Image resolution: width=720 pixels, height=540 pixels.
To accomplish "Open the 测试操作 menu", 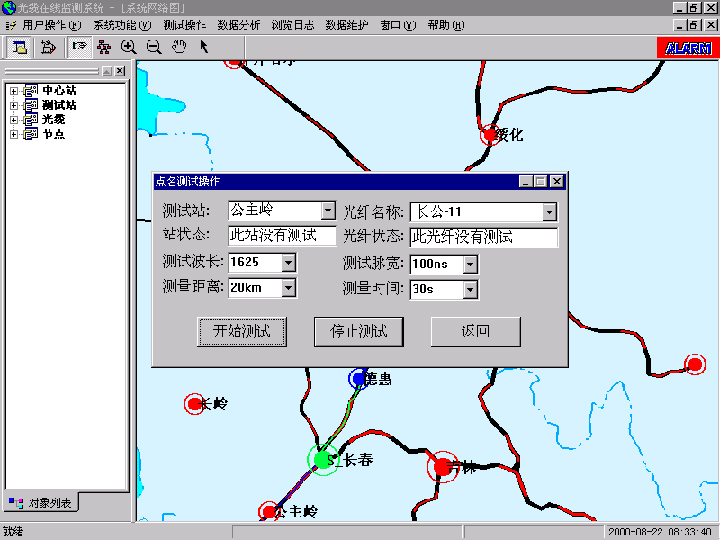I will 185,25.
